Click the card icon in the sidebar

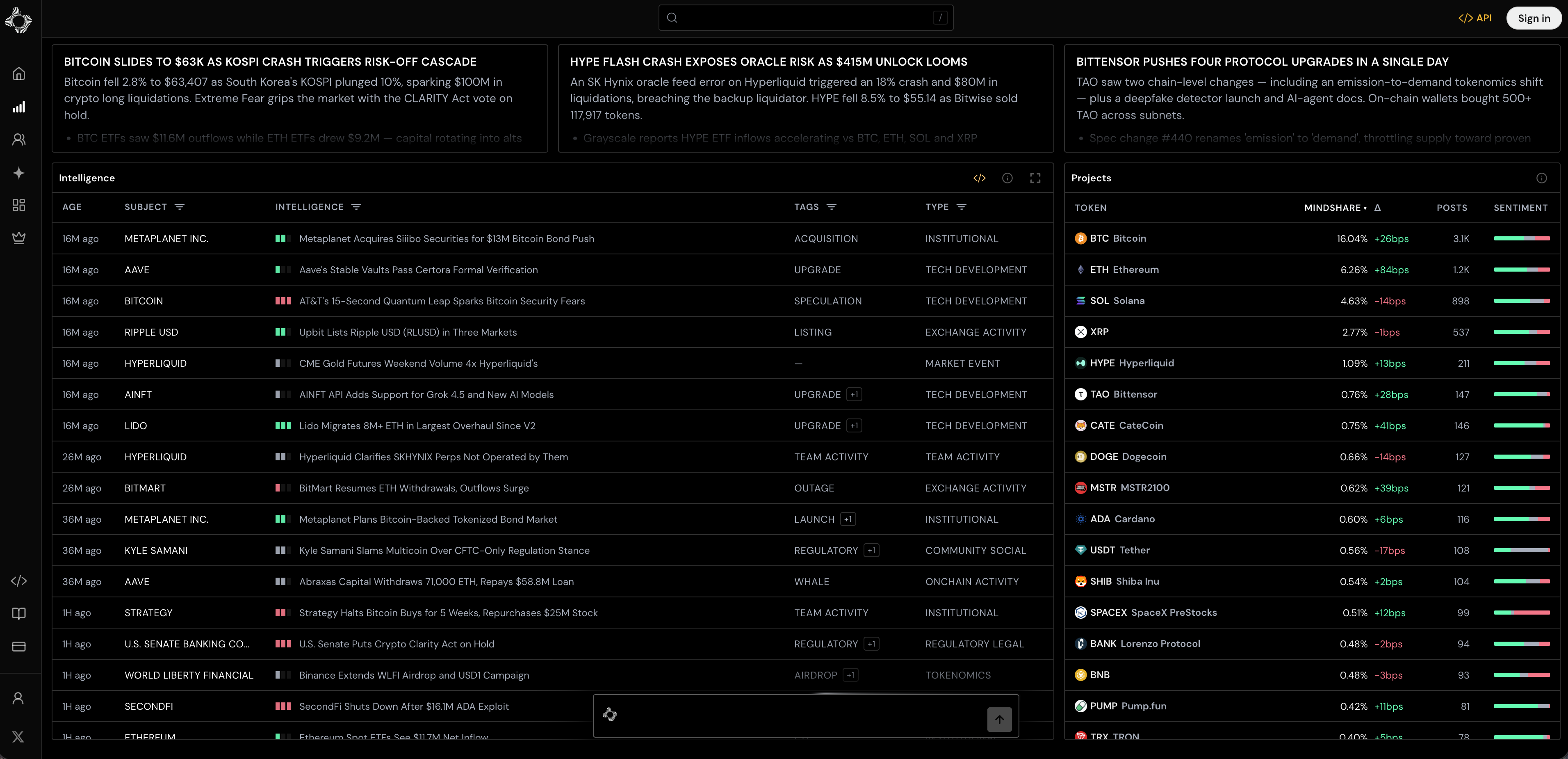tap(19, 646)
